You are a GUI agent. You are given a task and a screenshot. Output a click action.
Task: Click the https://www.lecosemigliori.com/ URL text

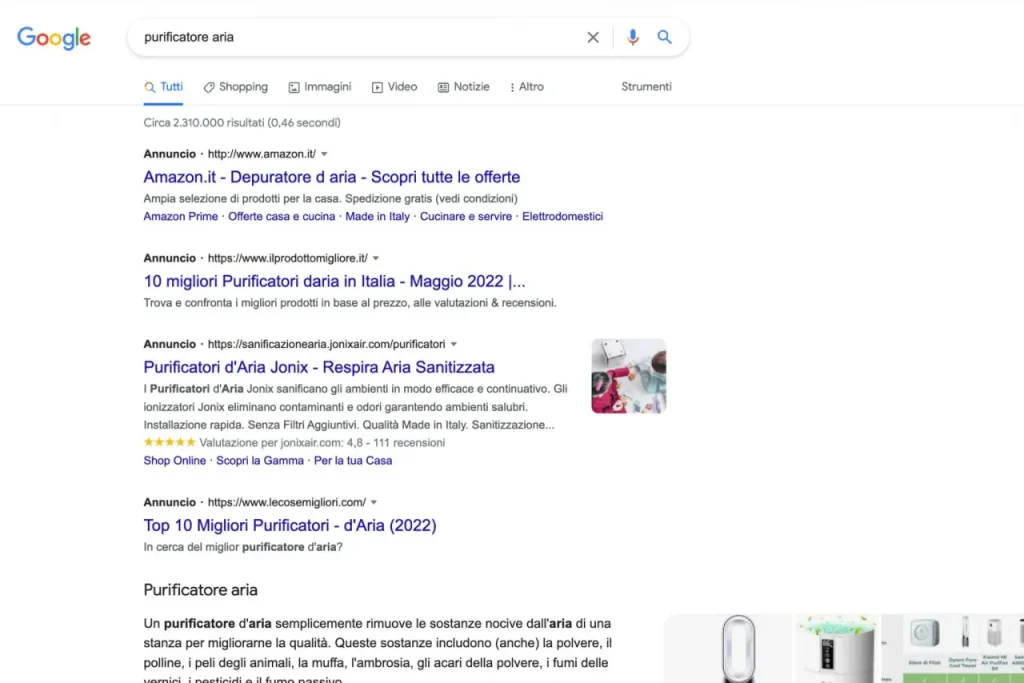tap(287, 502)
